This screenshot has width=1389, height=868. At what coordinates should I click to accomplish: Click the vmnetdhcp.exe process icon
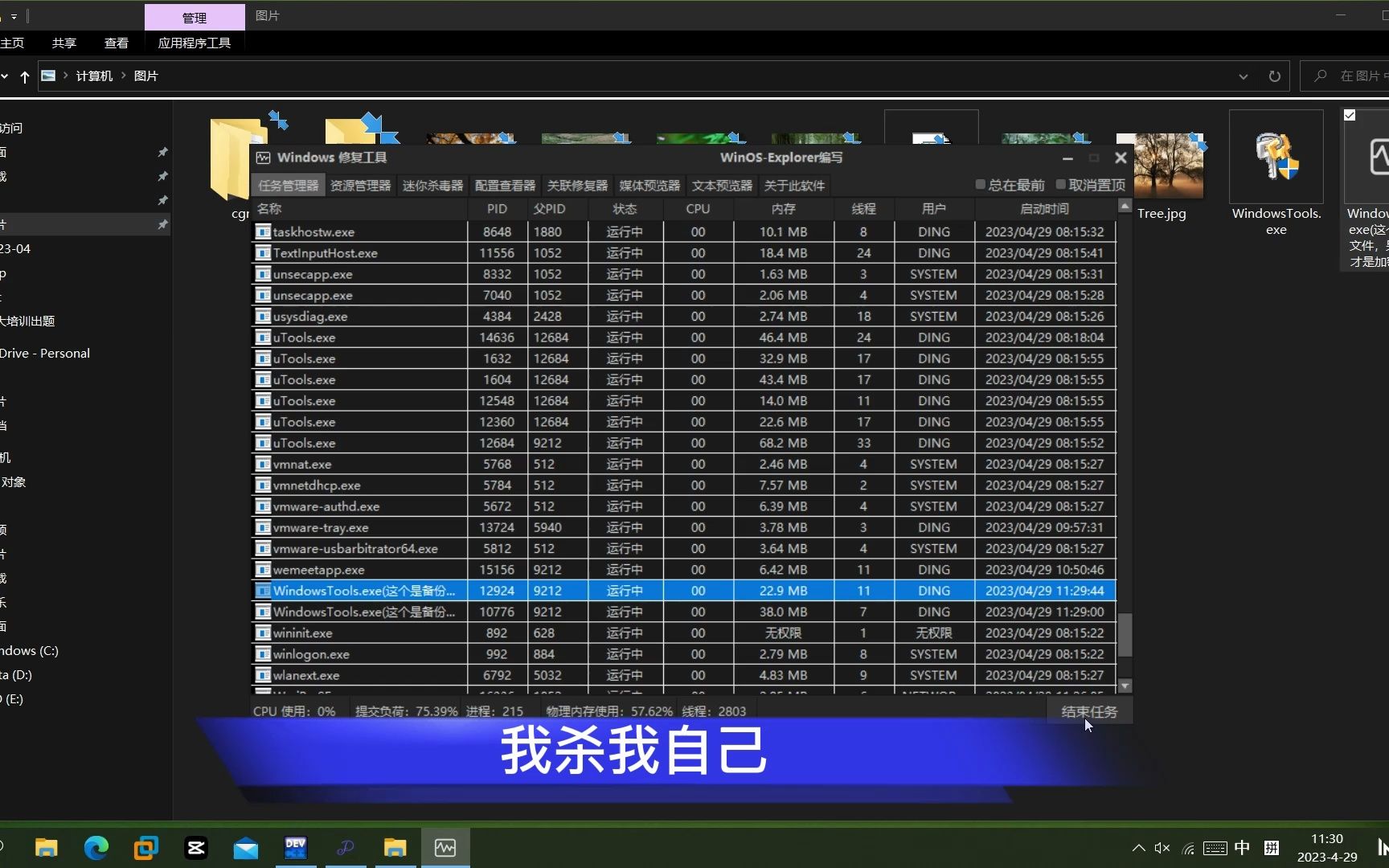(x=263, y=485)
